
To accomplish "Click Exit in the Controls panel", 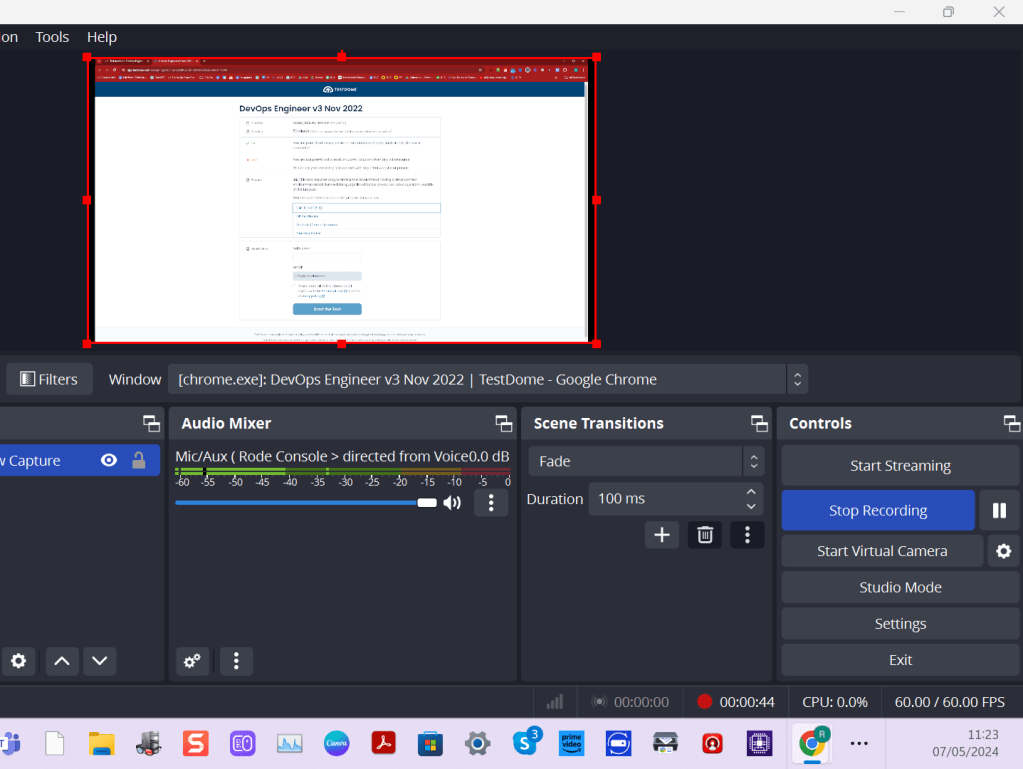I will click(x=900, y=660).
